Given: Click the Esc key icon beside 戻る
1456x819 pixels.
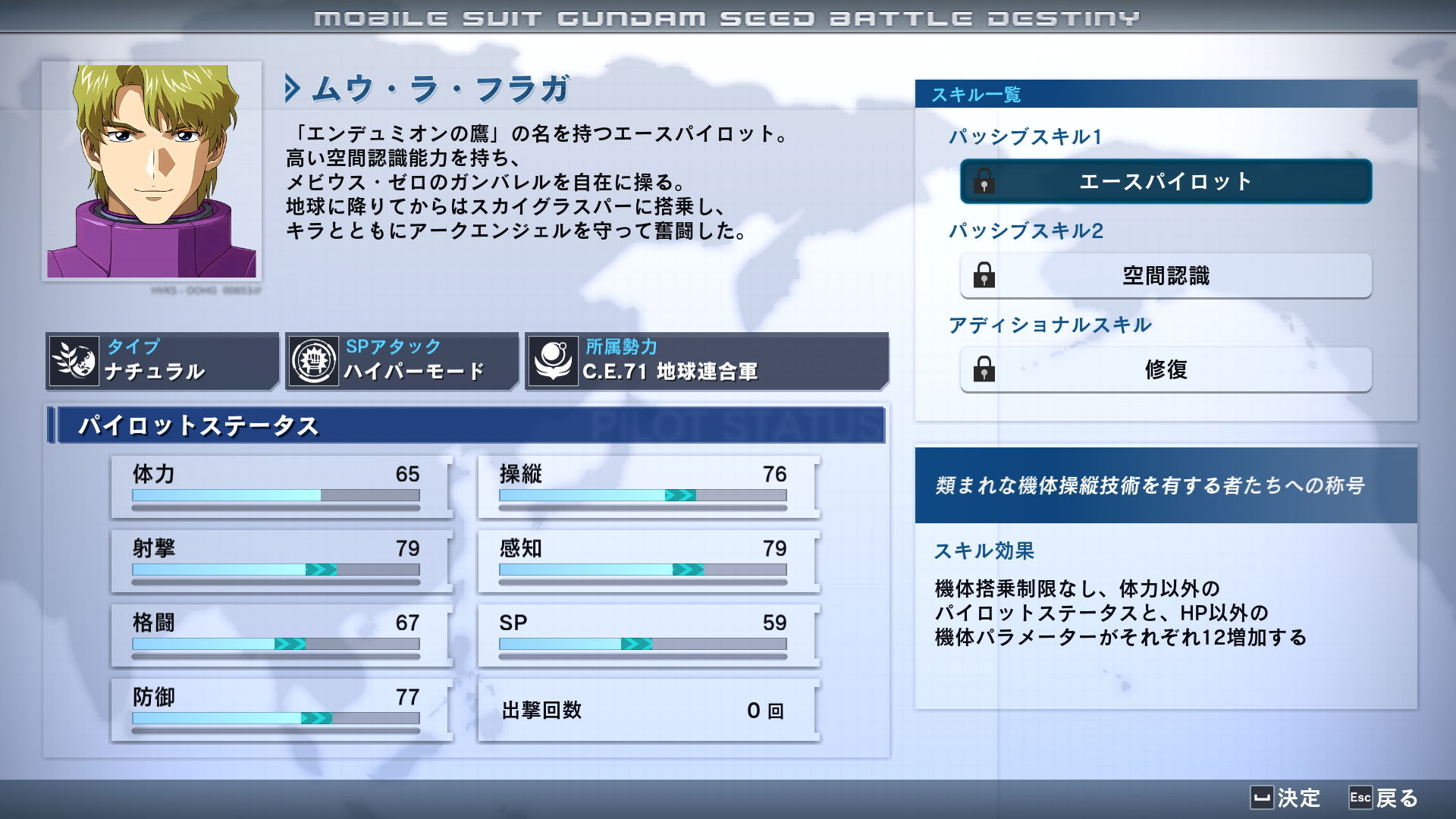Looking at the screenshot, I should pyautogui.click(x=1360, y=797).
